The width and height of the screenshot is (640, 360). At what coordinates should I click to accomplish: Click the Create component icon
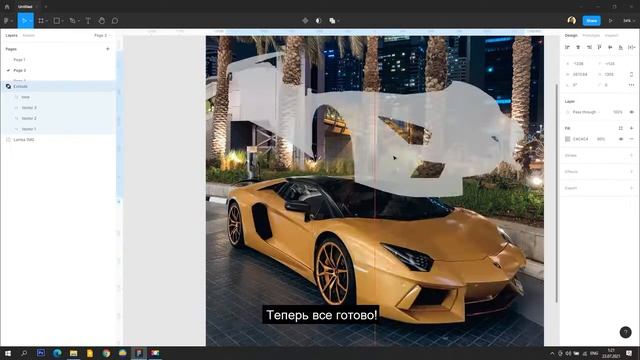tap(305, 20)
